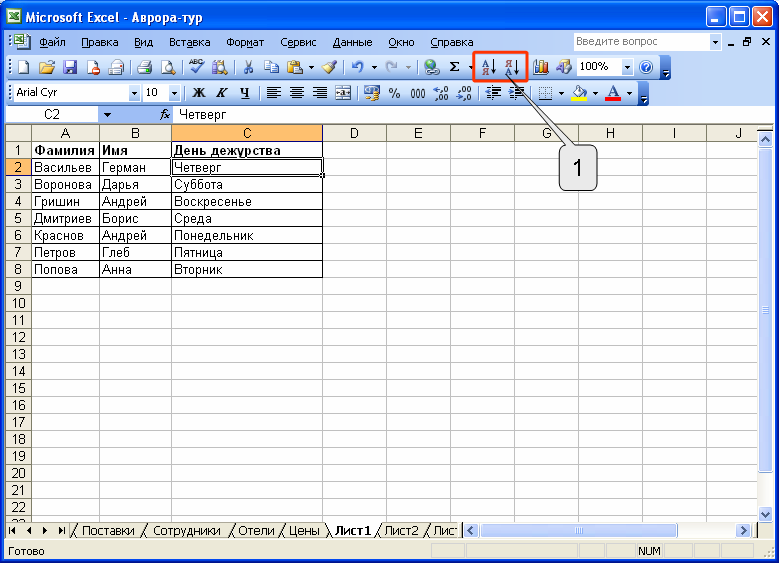Apply Percent style icon
This screenshot has width=779, height=563.
[394, 93]
